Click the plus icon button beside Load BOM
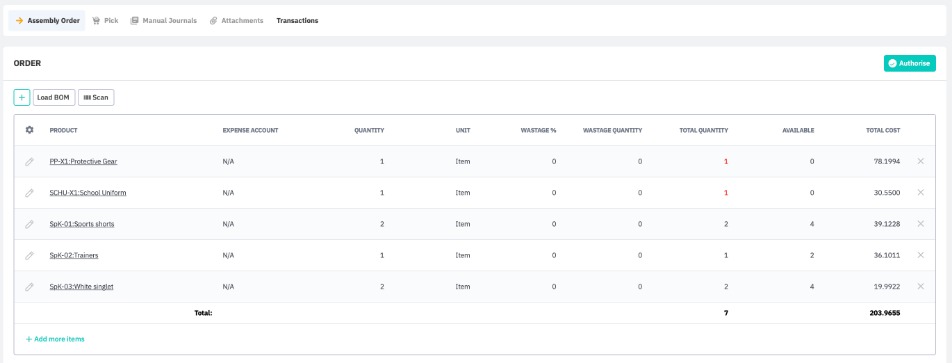952x363 pixels. point(22,97)
